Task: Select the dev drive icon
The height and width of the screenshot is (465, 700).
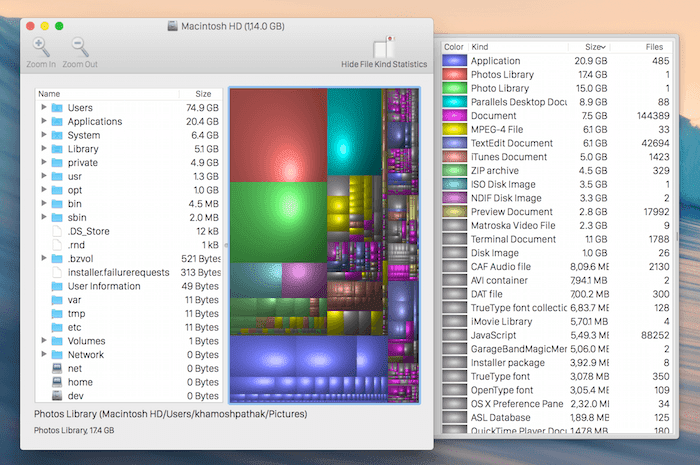Action: (57, 396)
